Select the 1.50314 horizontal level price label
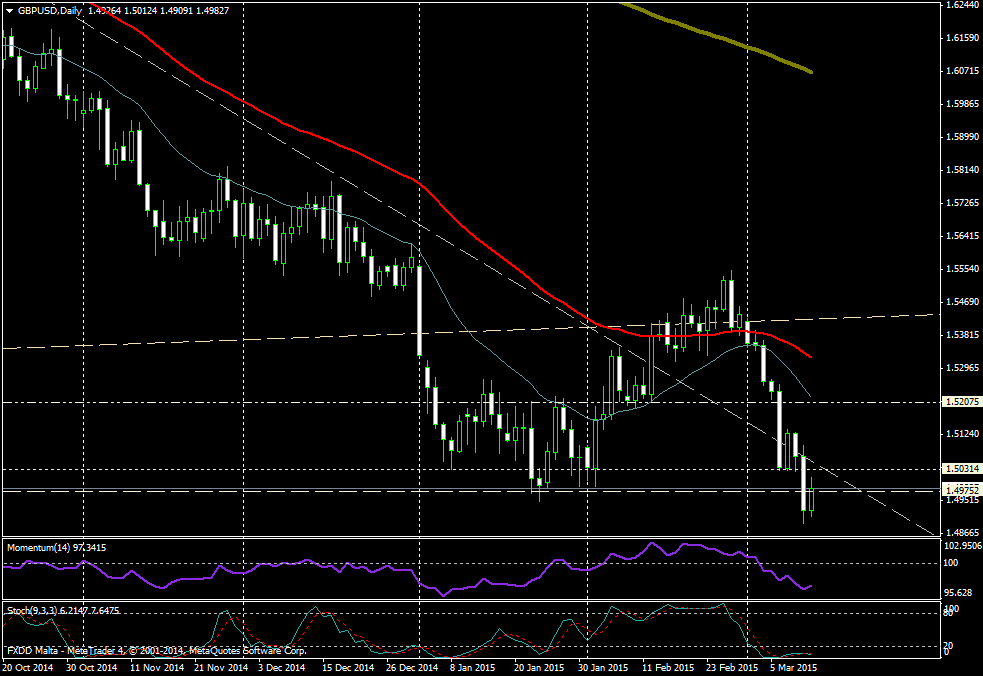Viewport: 983px width, 676px height. (961, 468)
